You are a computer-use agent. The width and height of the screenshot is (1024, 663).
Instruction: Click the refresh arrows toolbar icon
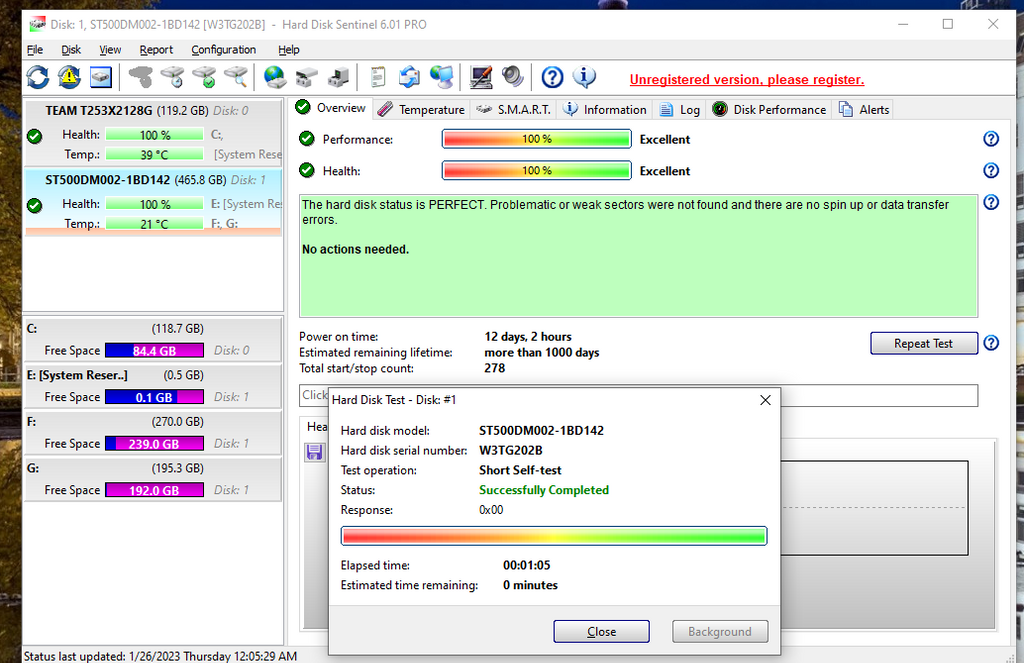click(x=37, y=77)
